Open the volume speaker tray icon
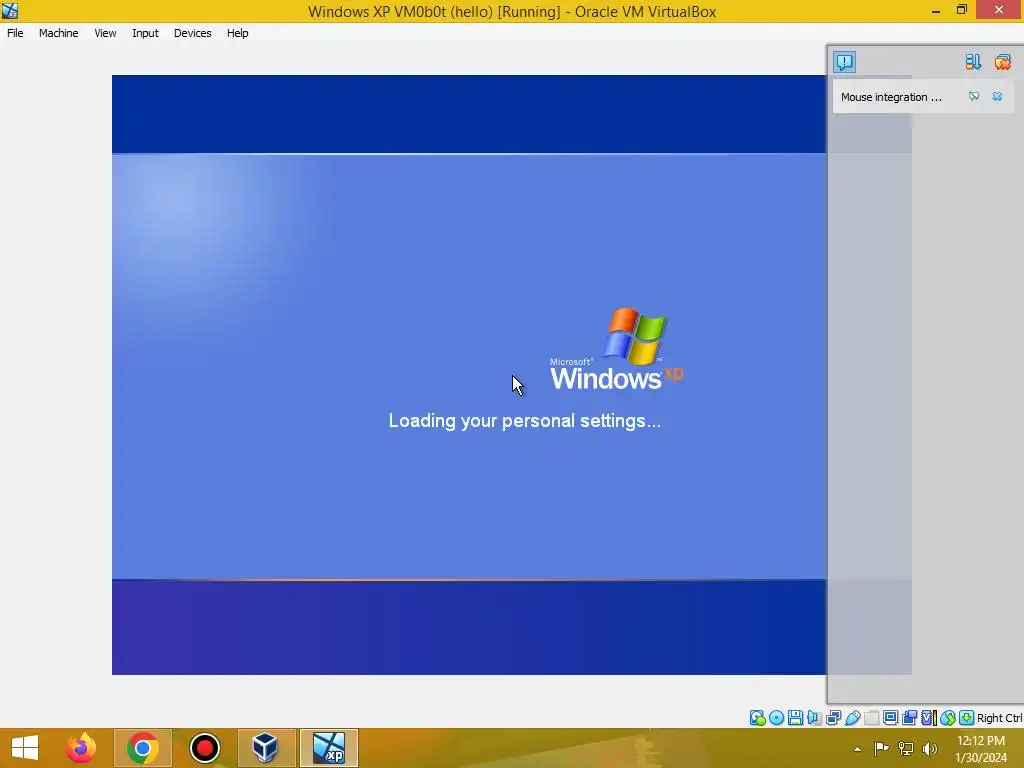Image resolution: width=1024 pixels, height=768 pixels. (930, 748)
